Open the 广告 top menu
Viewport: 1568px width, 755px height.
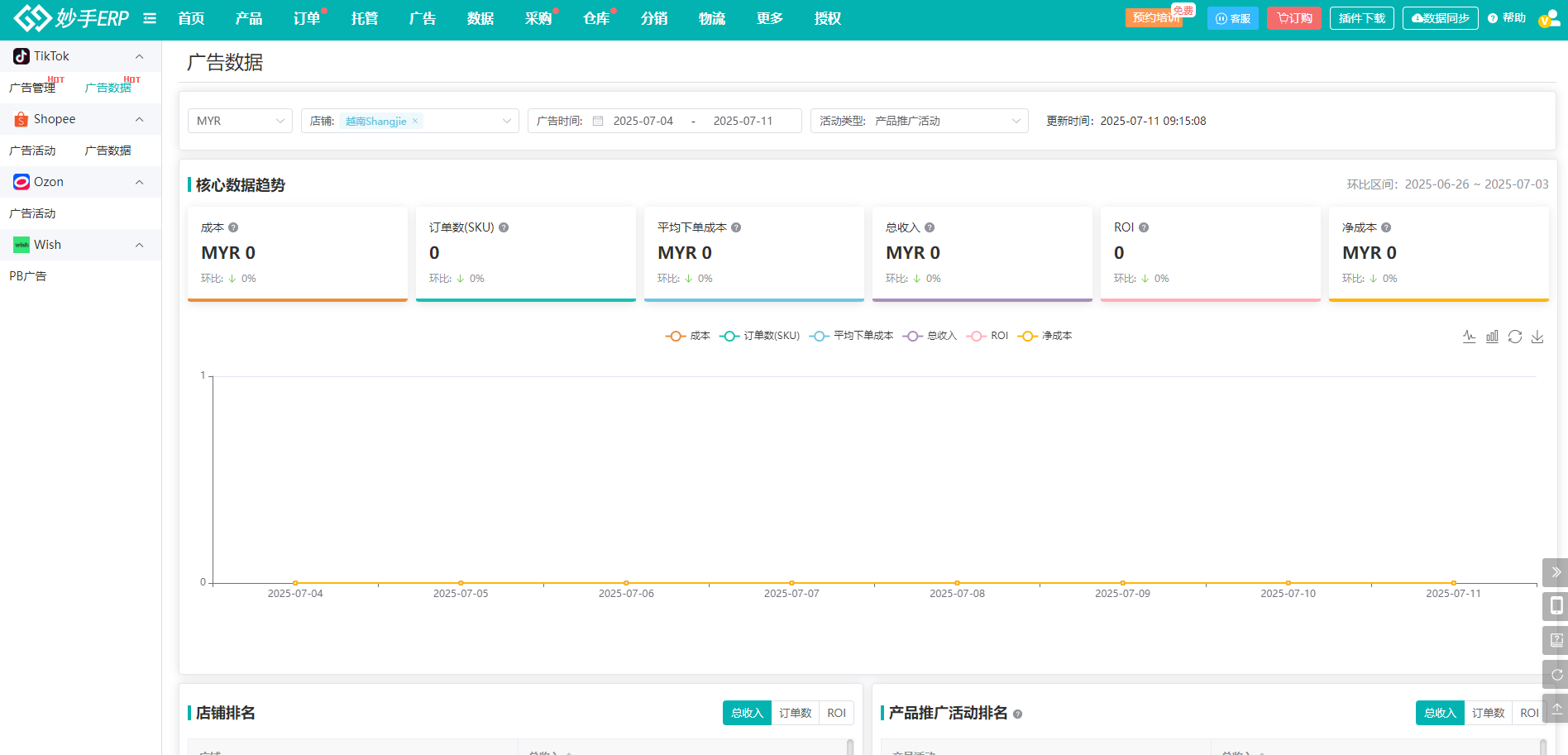(x=423, y=18)
